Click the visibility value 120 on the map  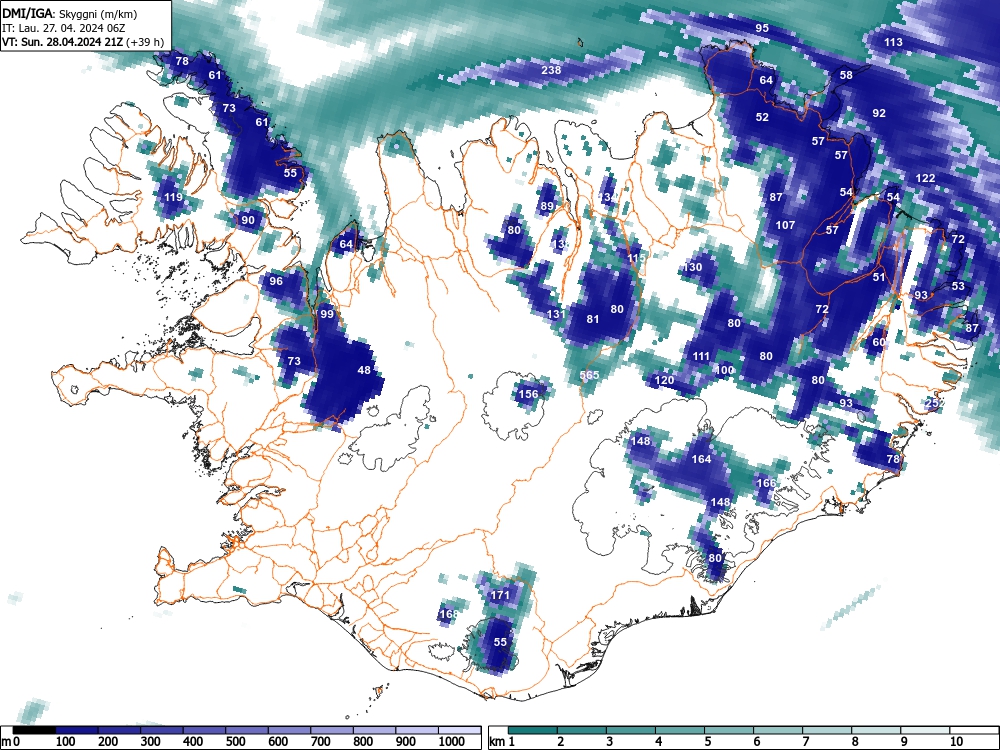click(665, 380)
